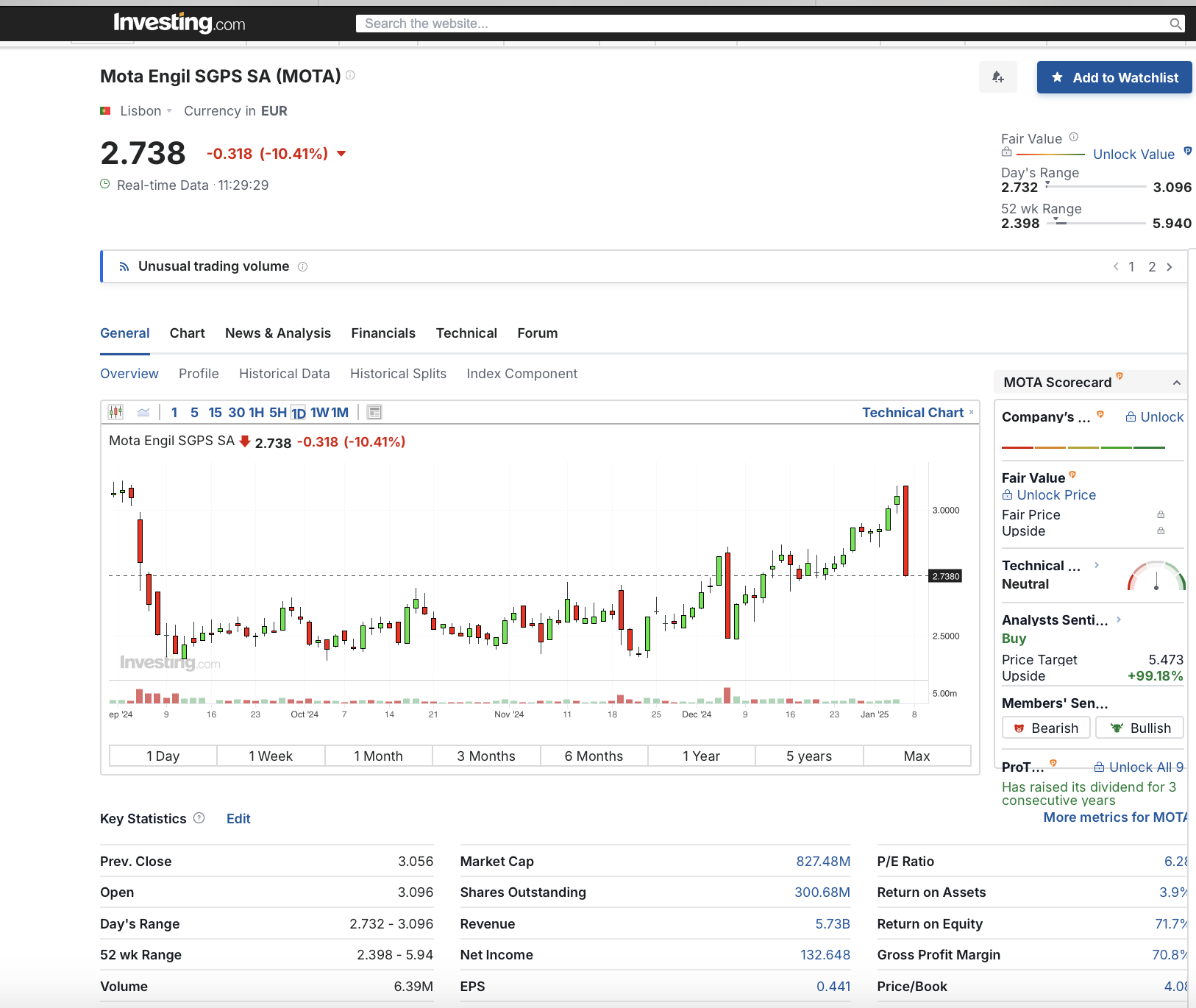Select the 3 Months chart range
Screen dimensions: 1196x1008
pyautogui.click(x=486, y=756)
